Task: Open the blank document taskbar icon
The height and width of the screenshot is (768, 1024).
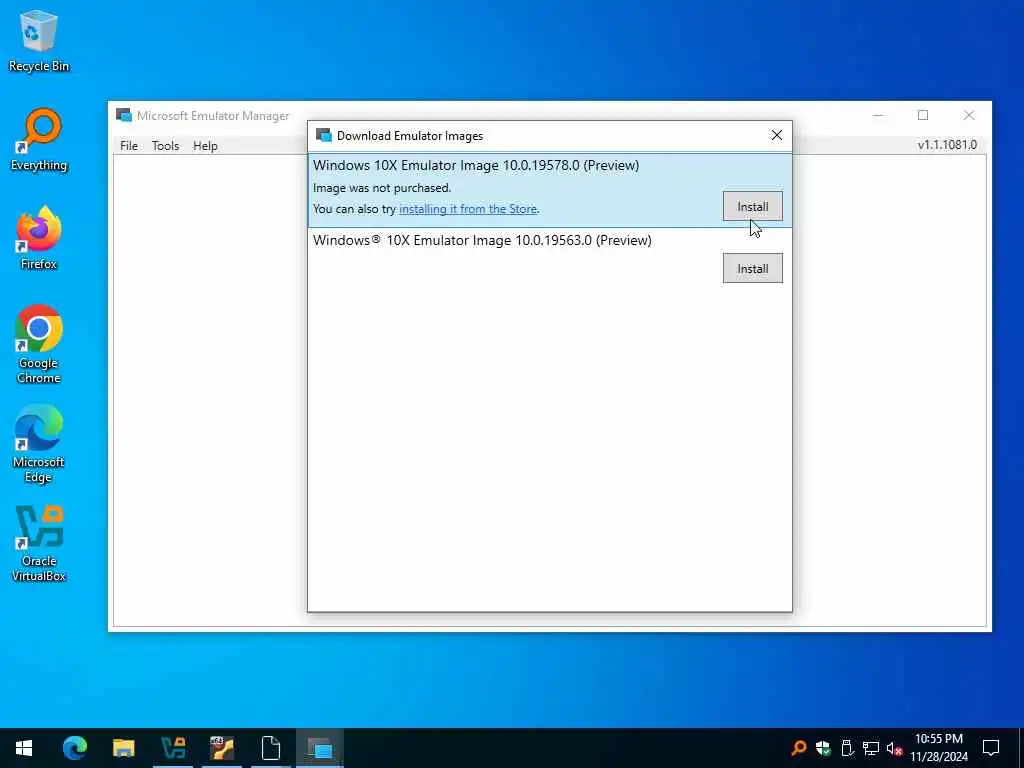Action: point(270,748)
